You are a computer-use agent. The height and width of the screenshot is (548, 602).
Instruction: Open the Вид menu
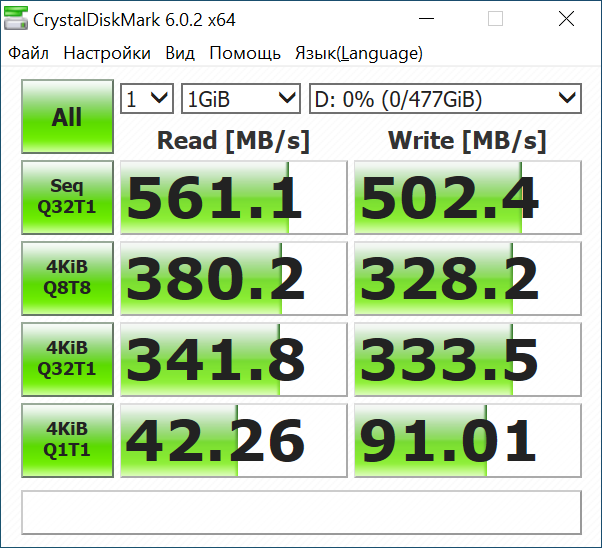(180, 53)
